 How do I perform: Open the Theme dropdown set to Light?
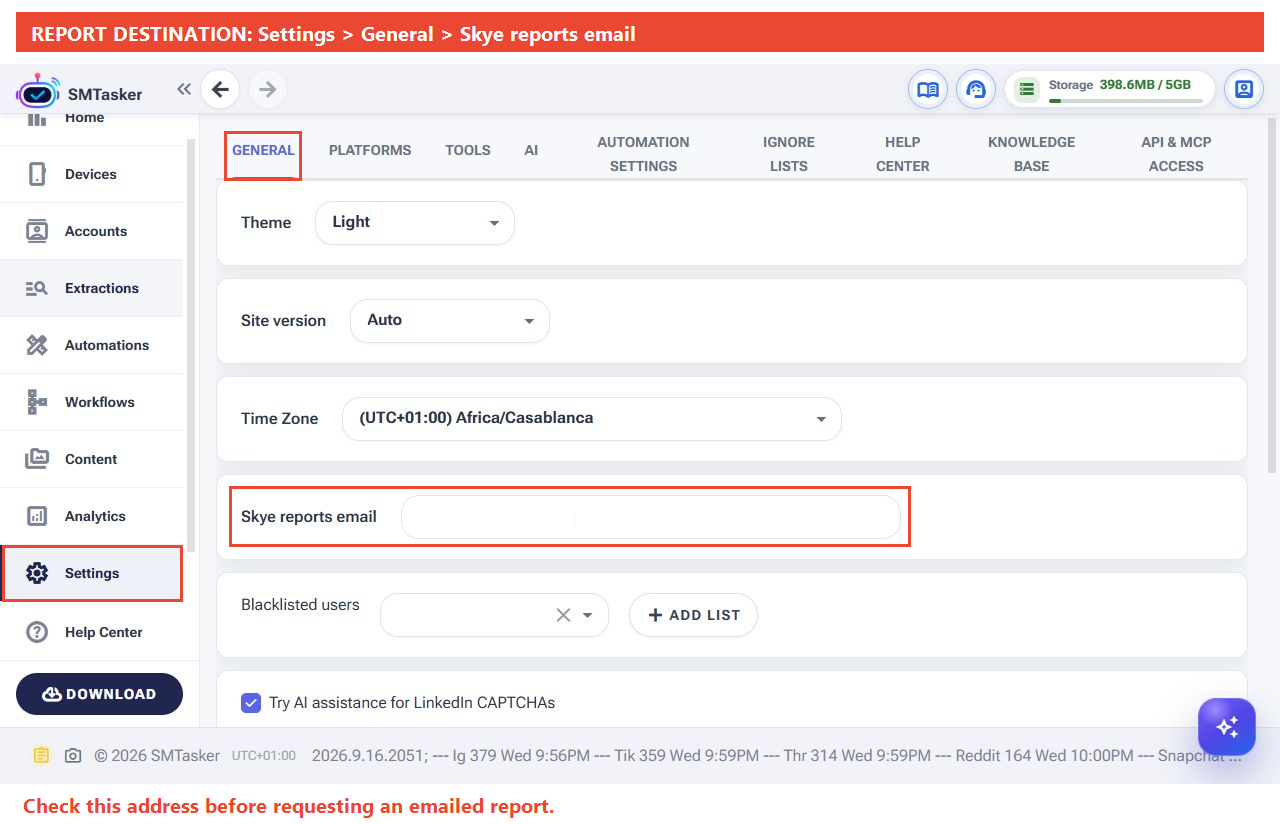415,223
